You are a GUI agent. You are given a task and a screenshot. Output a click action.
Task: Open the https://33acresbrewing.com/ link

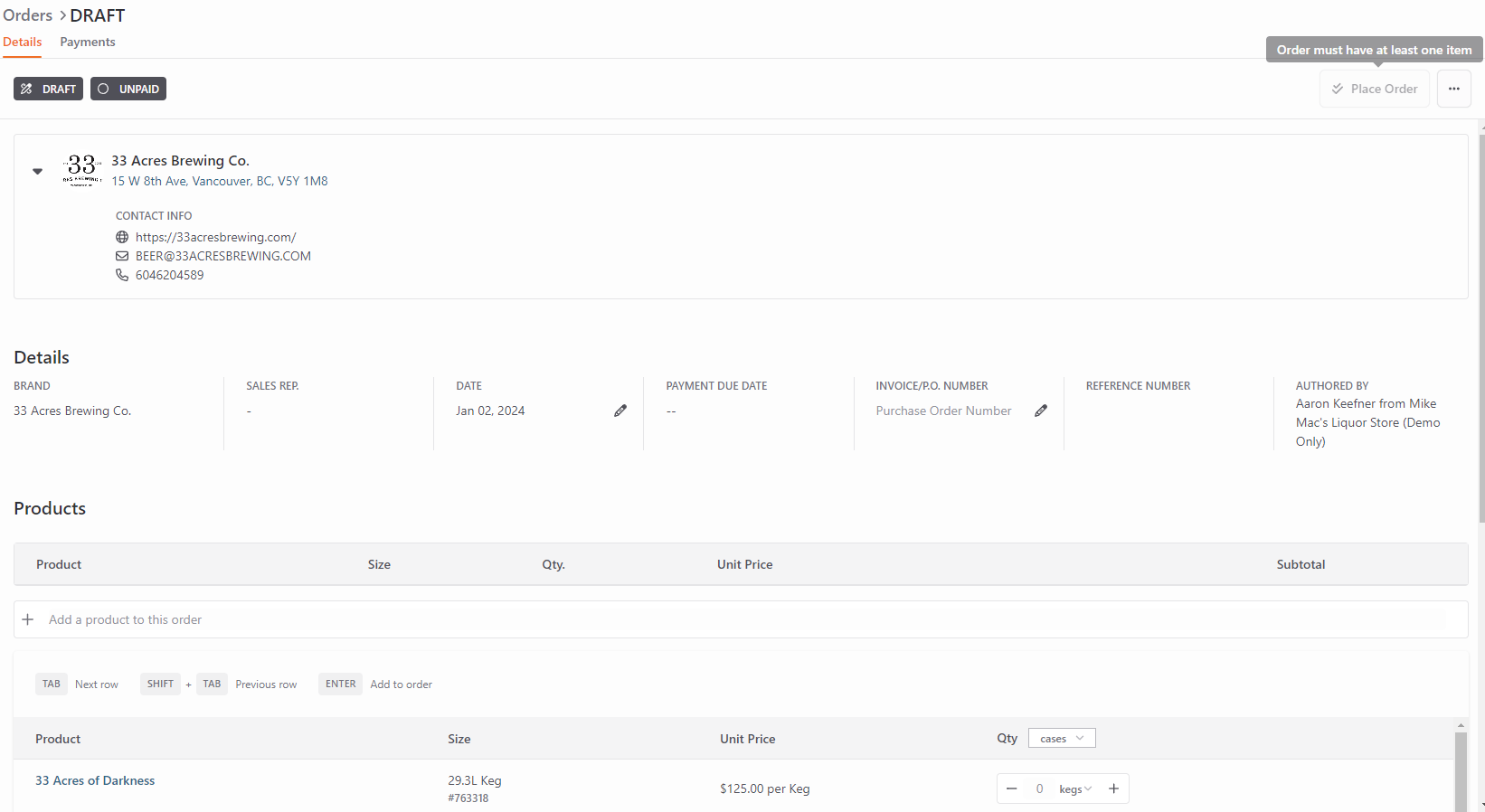click(x=216, y=237)
